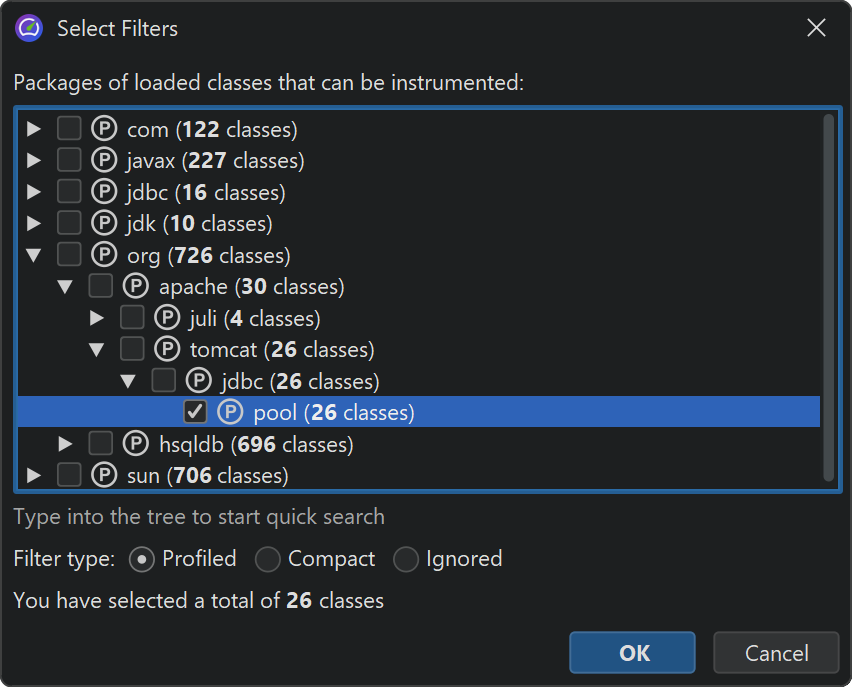Confirm selection with OK button
The width and height of the screenshot is (852, 687).
pyautogui.click(x=632, y=653)
